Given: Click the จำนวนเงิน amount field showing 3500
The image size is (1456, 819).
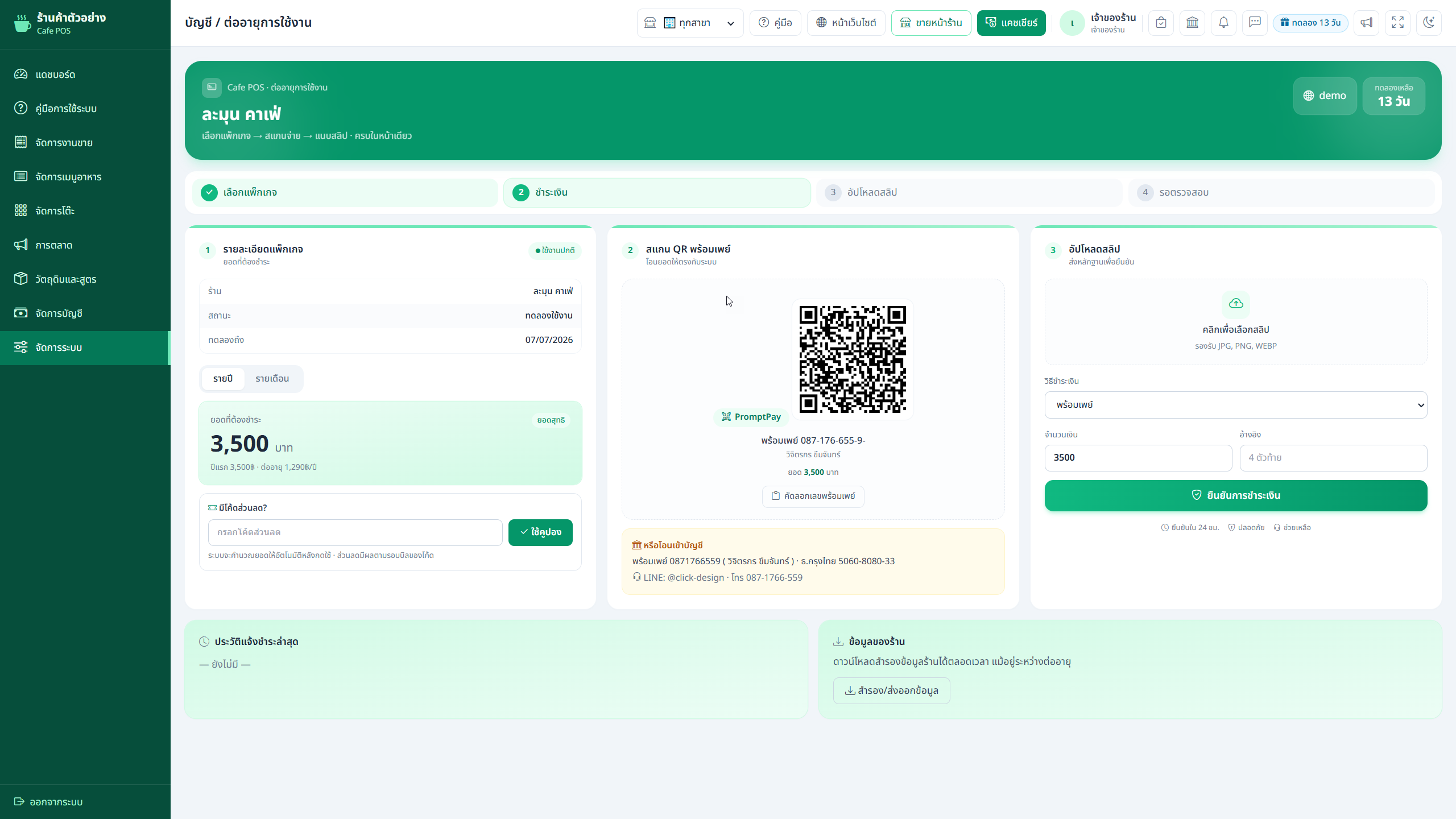Looking at the screenshot, I should (1138, 458).
